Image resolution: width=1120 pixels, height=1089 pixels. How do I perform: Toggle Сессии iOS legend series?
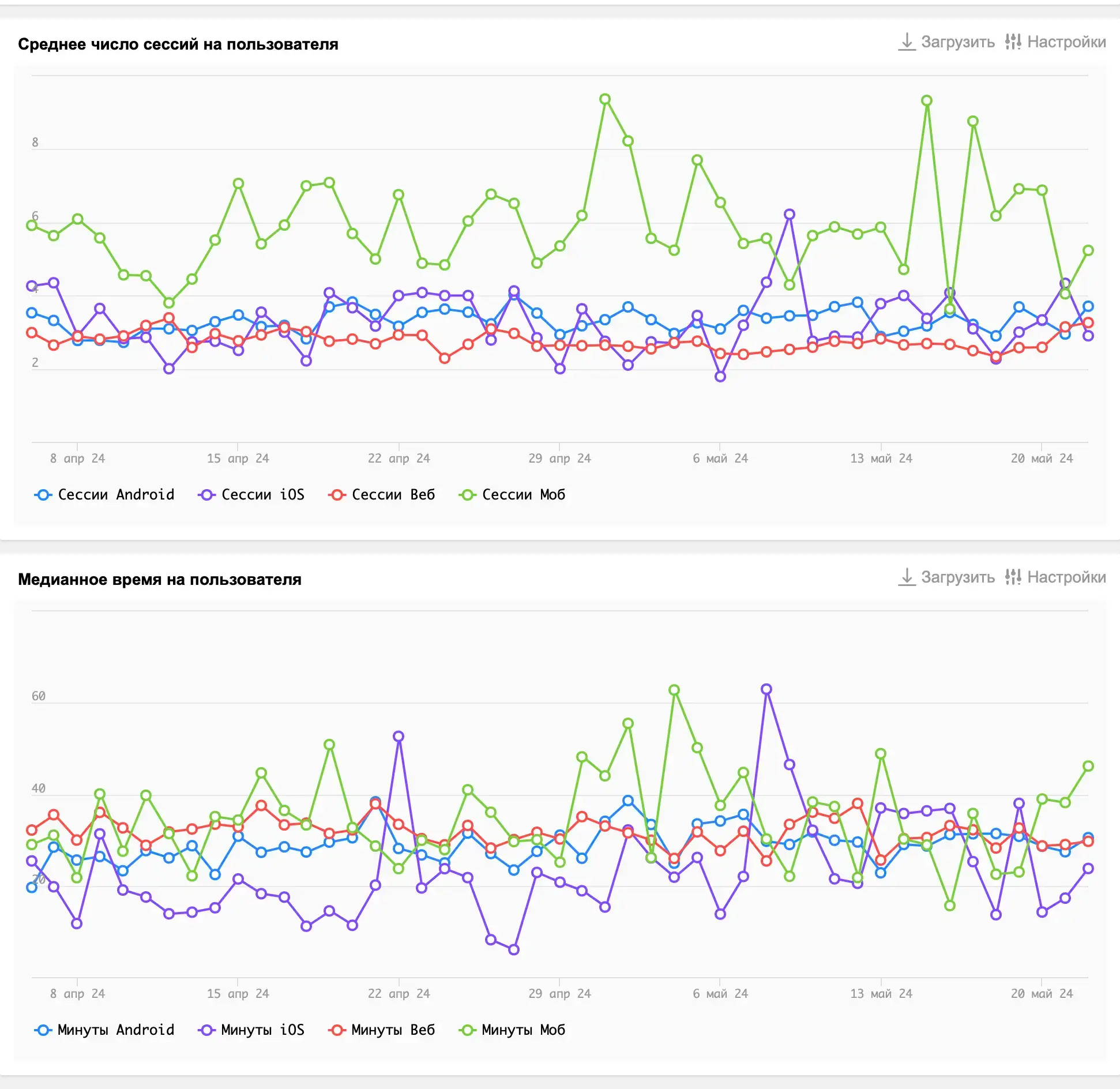251,495
